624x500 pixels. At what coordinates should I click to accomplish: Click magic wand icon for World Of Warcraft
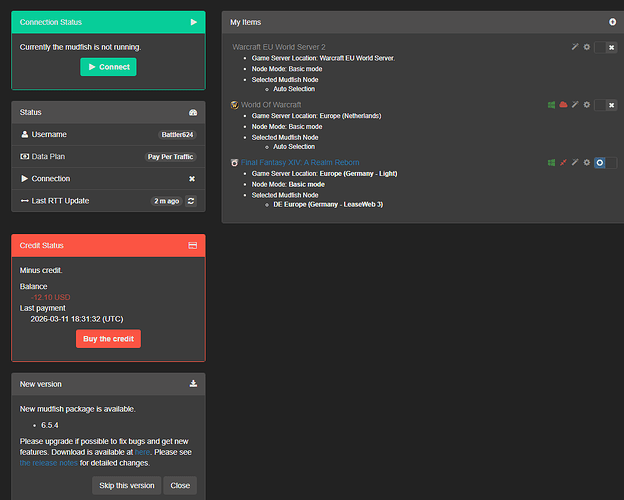tap(575, 105)
